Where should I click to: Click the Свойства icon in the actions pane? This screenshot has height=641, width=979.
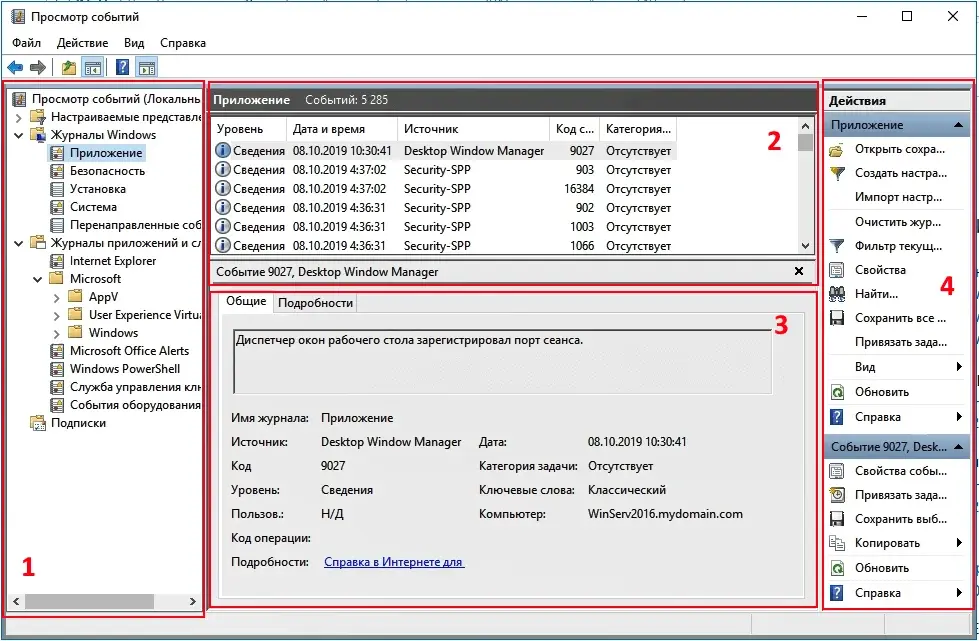pos(837,270)
